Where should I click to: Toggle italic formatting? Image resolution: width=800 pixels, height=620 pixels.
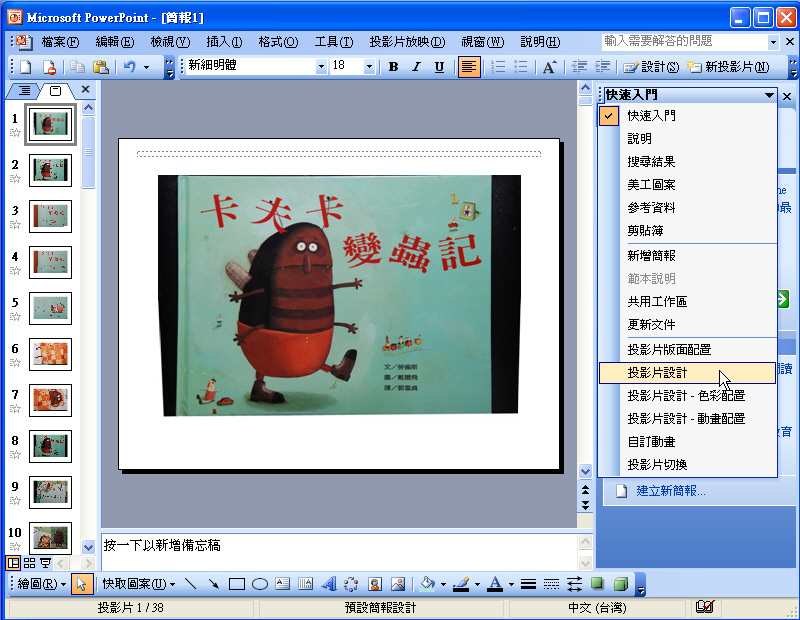coord(416,67)
